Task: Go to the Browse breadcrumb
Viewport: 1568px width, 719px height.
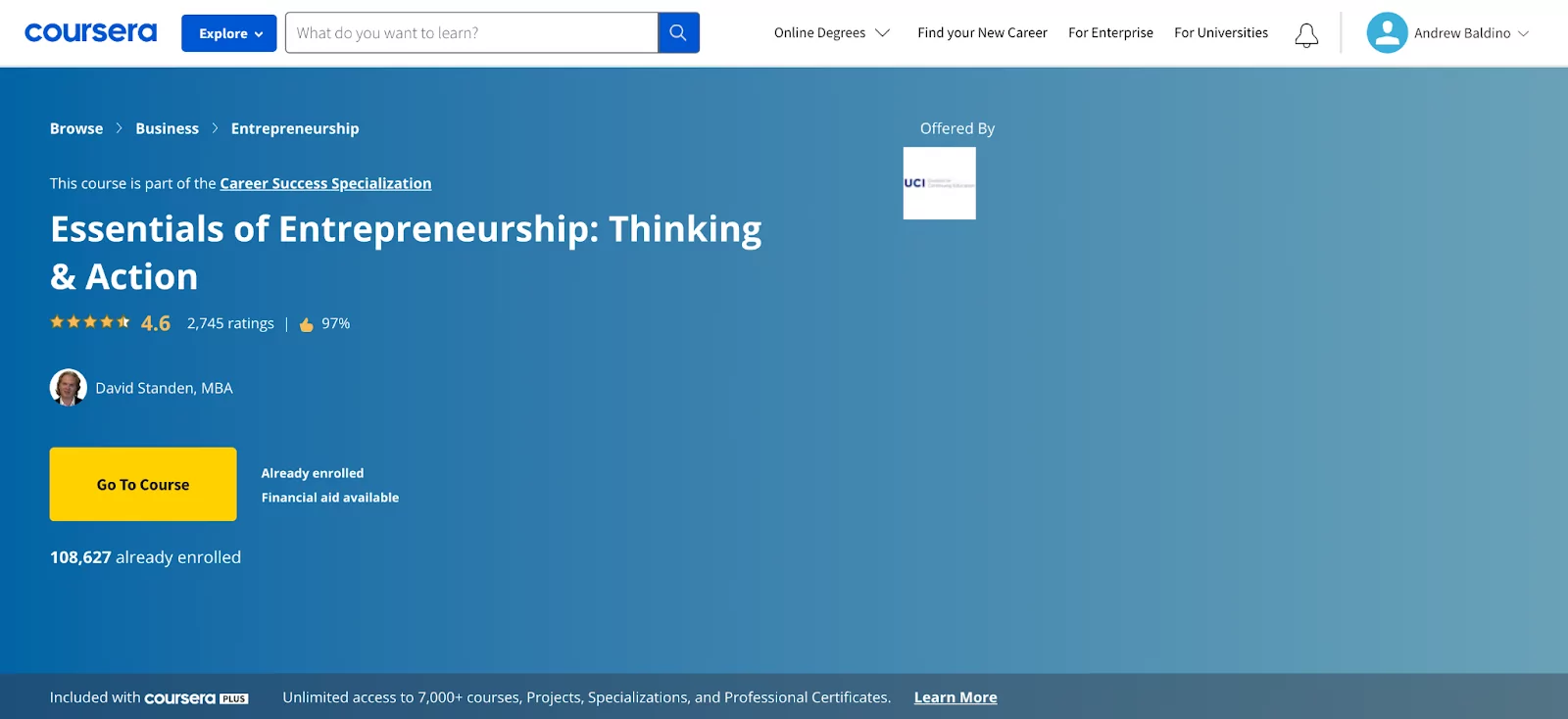Action: (76, 128)
